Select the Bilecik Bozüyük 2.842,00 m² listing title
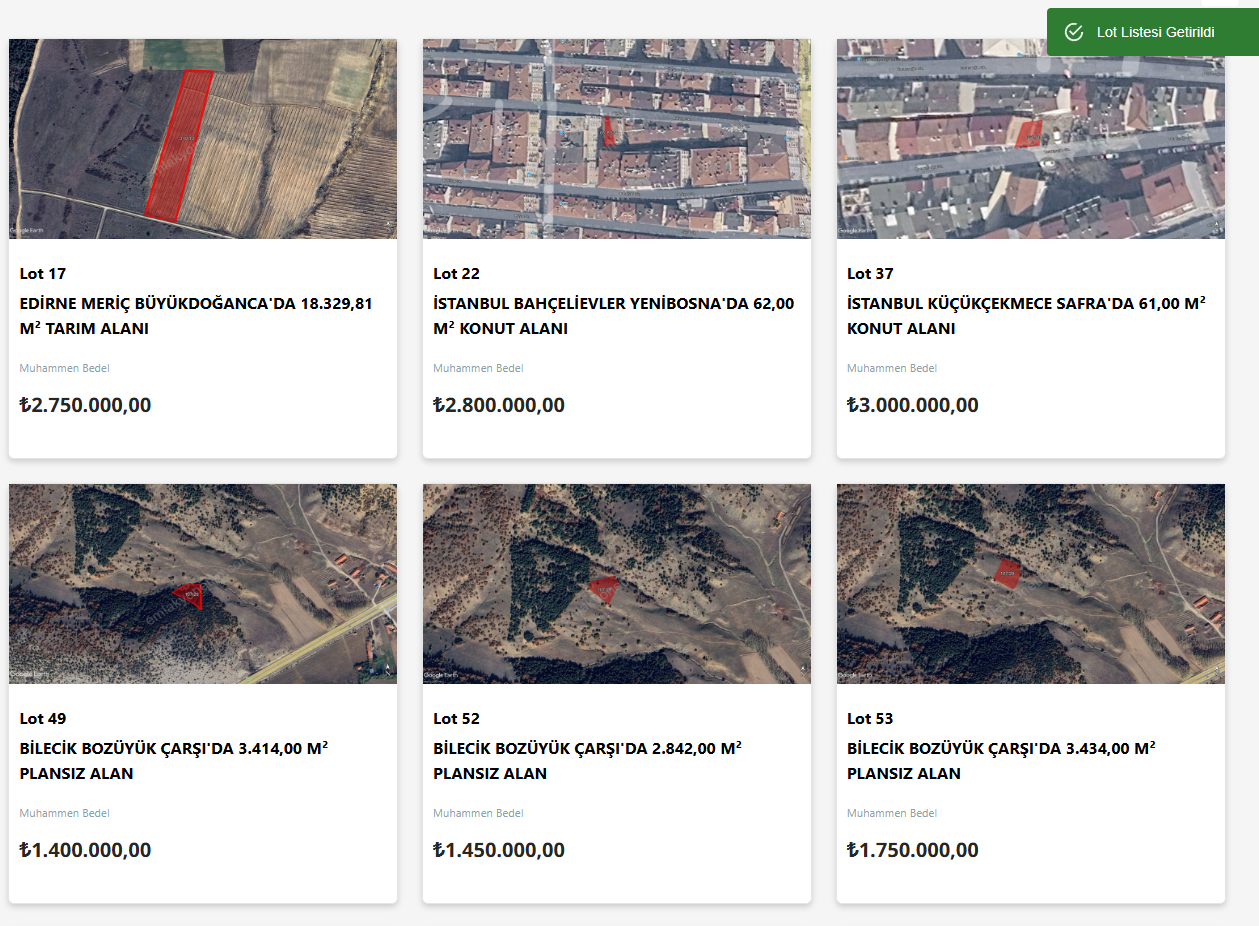The image size is (1259, 926). [587, 761]
